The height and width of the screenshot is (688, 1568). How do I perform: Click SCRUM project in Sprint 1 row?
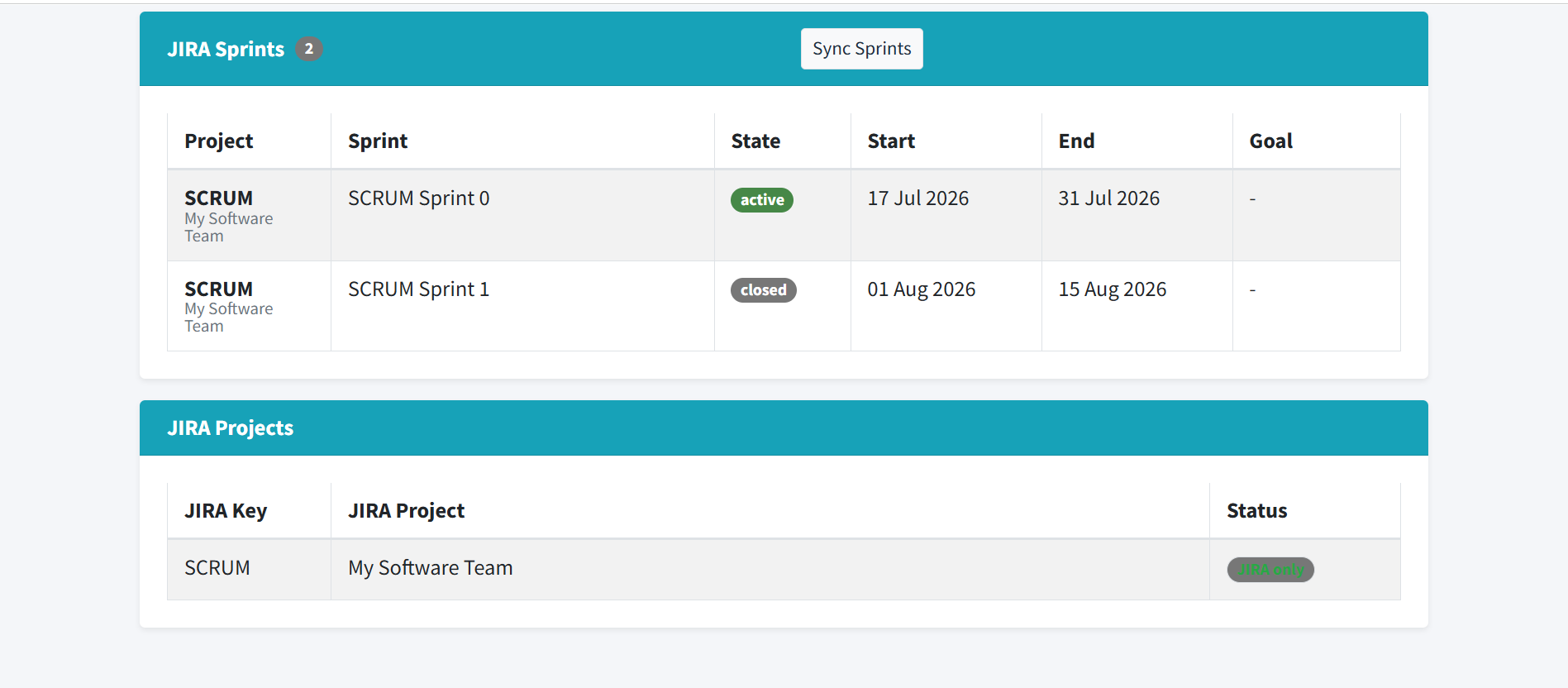[x=219, y=289]
